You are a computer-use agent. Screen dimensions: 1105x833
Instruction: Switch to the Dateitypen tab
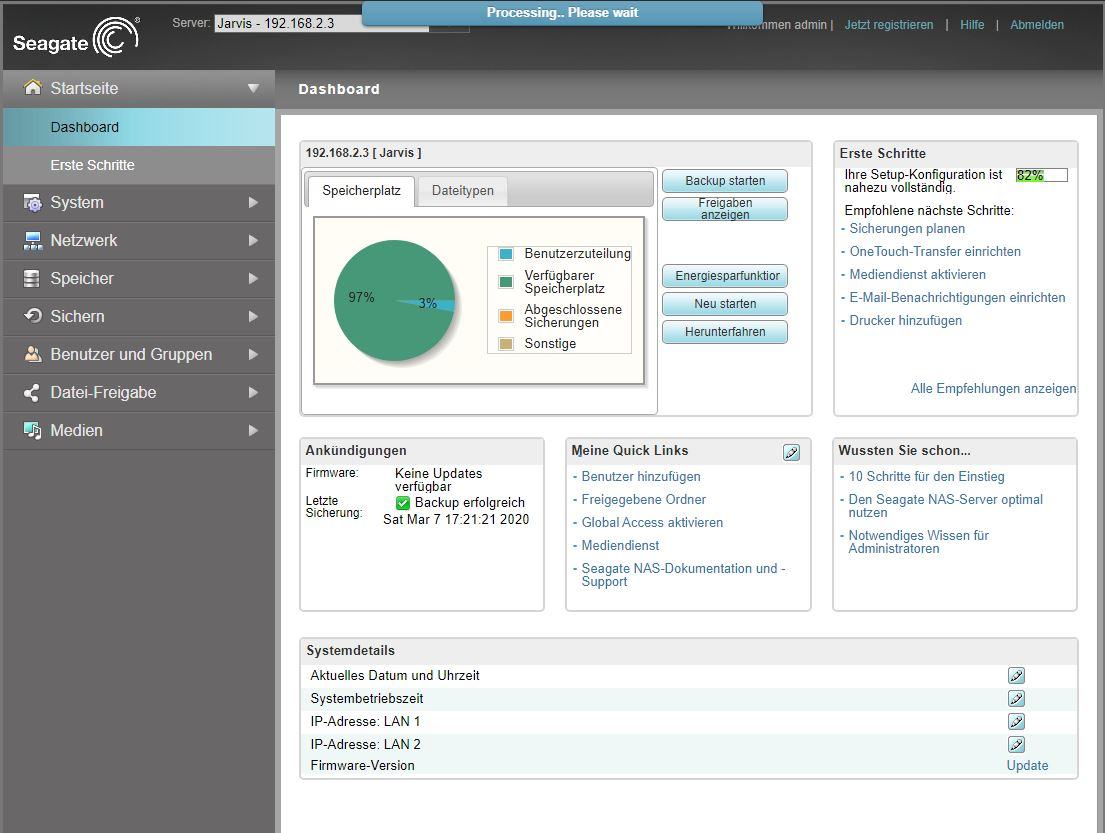coord(462,190)
